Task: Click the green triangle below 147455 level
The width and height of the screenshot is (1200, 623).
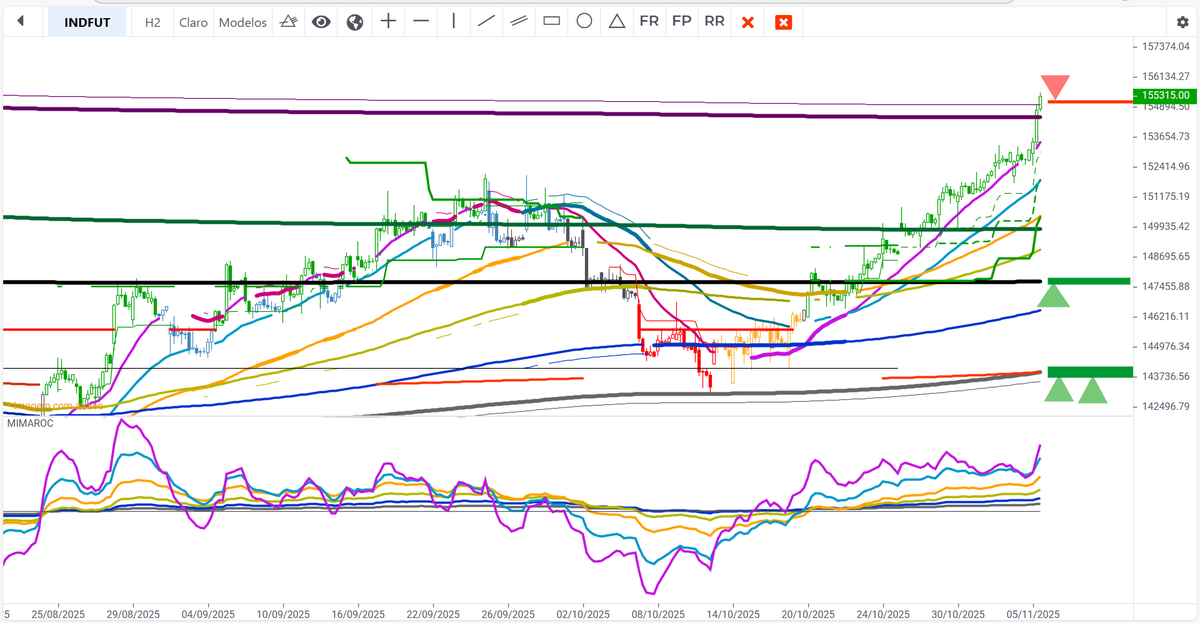Action: coord(1054,295)
